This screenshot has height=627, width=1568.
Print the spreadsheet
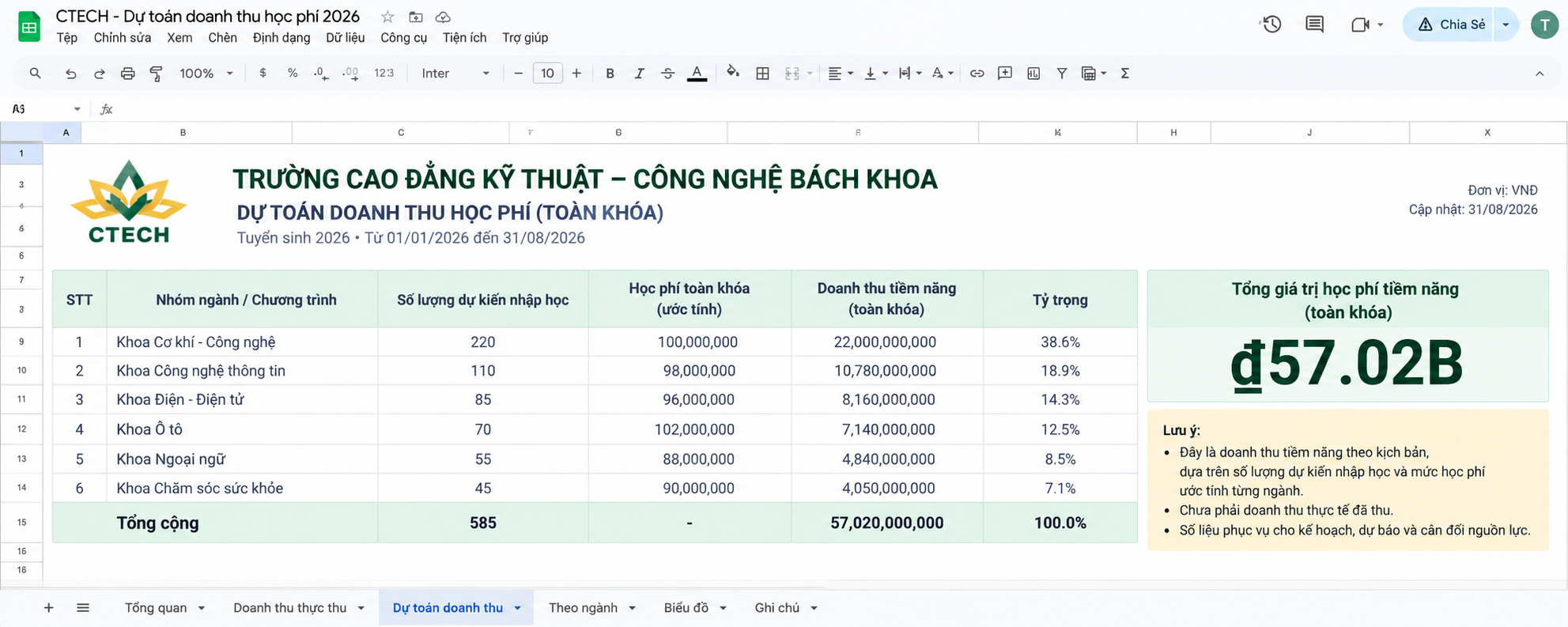pyautogui.click(x=127, y=74)
